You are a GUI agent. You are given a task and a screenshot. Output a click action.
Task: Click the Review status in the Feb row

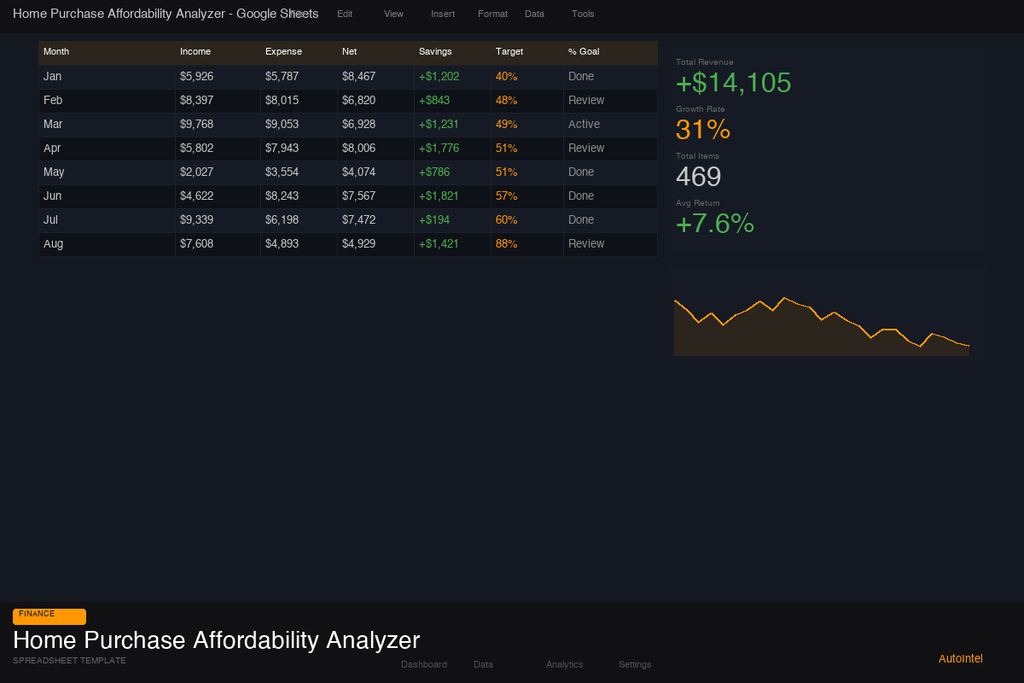[x=586, y=101]
